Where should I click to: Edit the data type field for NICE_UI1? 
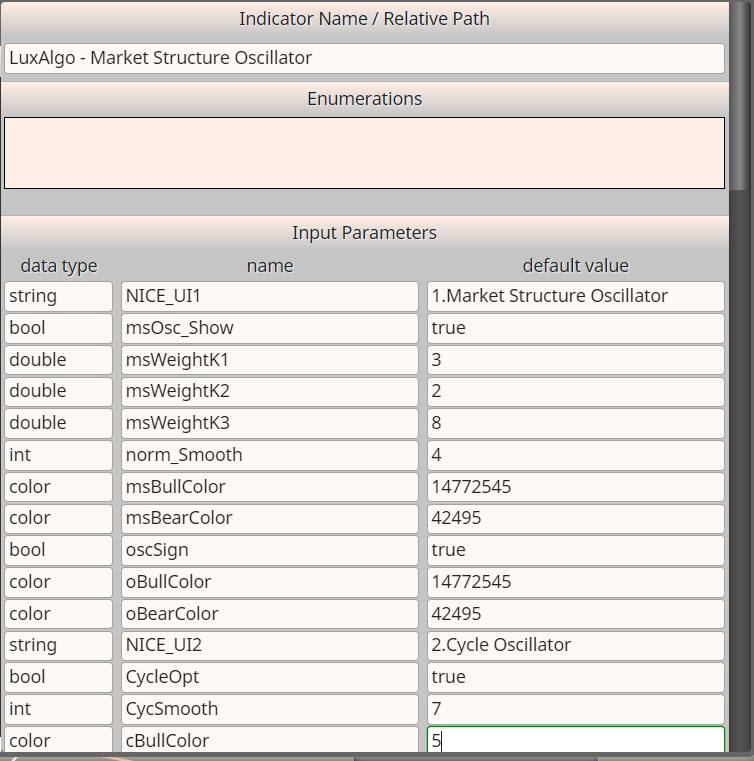(x=58, y=296)
